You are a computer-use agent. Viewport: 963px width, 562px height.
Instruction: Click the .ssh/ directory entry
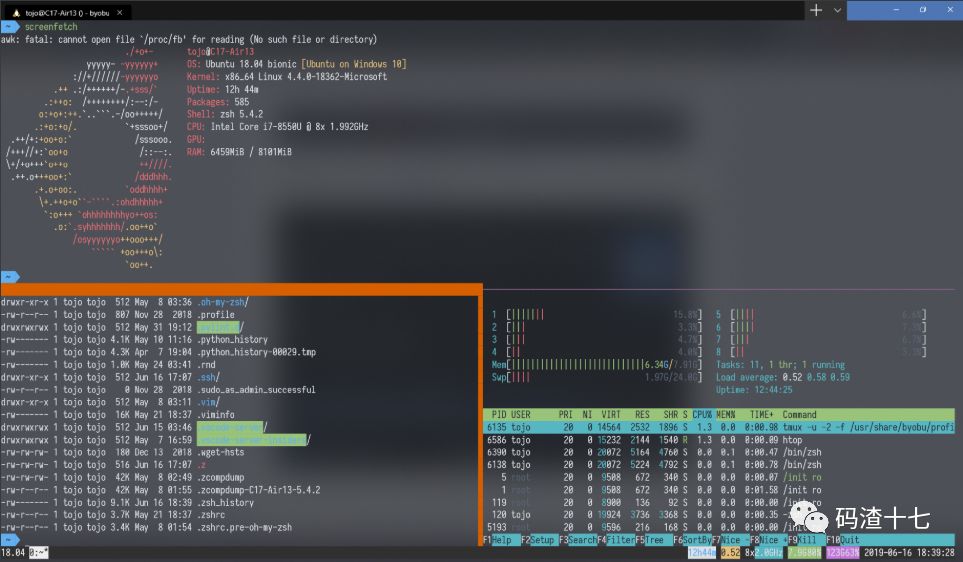pos(208,377)
